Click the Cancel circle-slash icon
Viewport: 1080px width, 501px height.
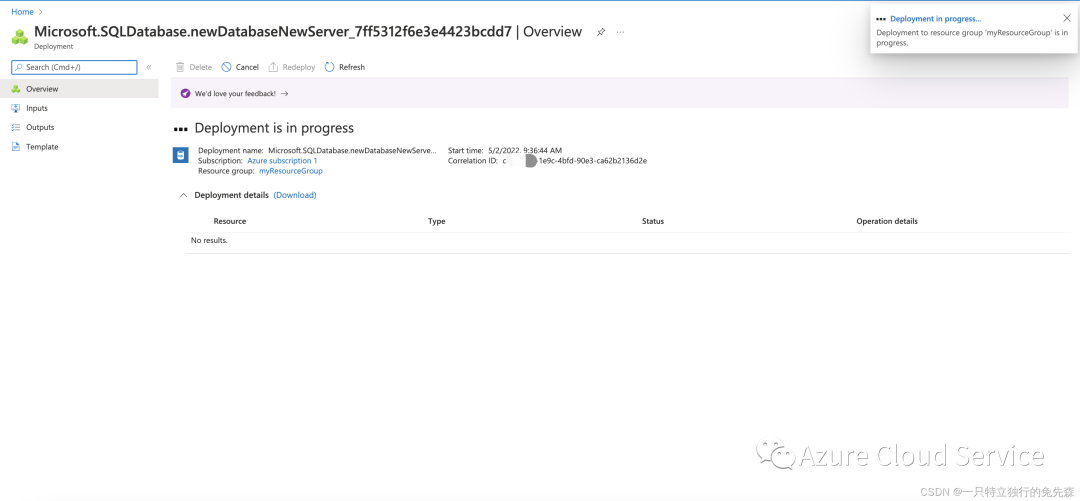point(226,68)
